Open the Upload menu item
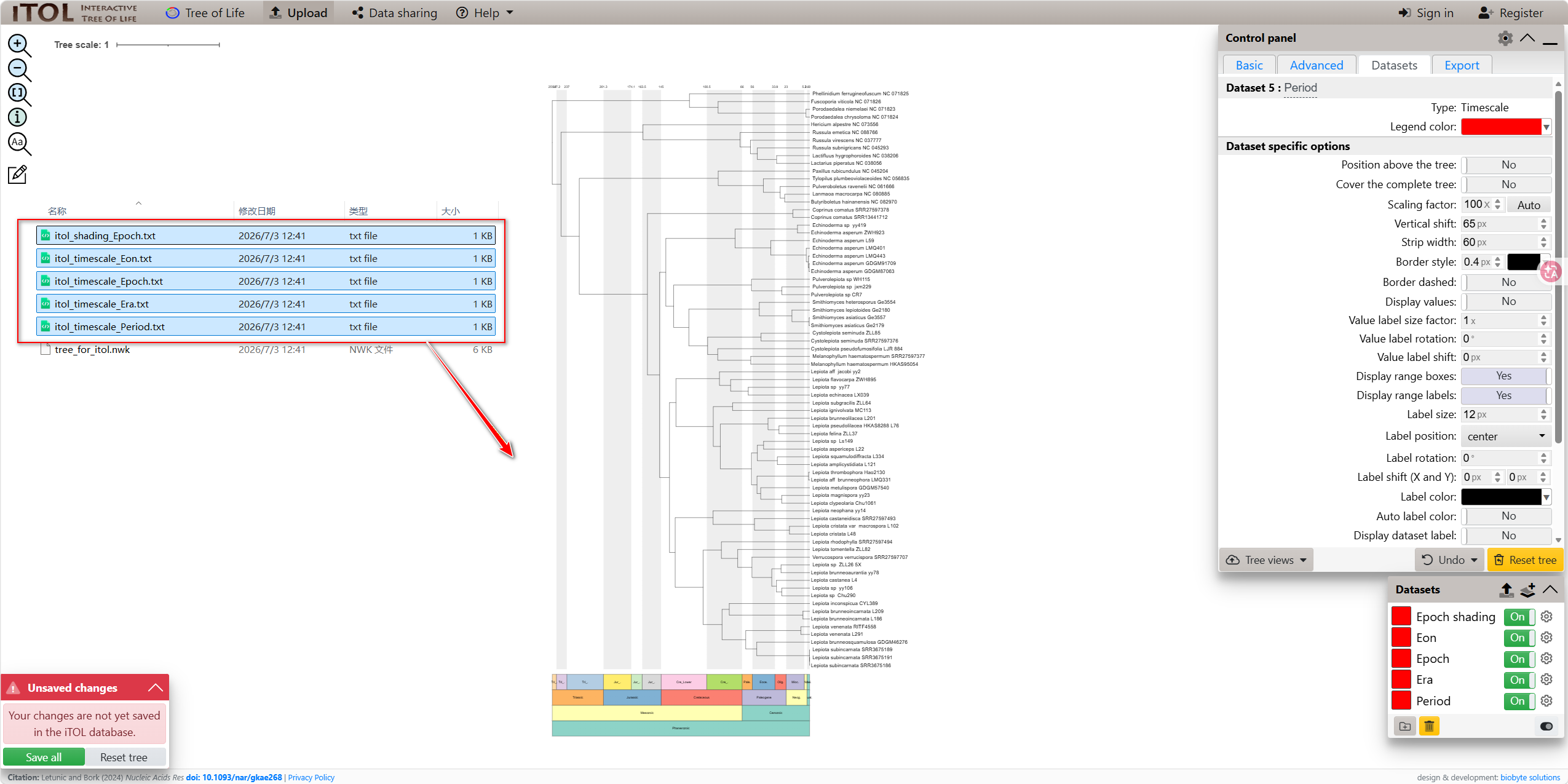The width and height of the screenshot is (1568, 784). coord(299,13)
